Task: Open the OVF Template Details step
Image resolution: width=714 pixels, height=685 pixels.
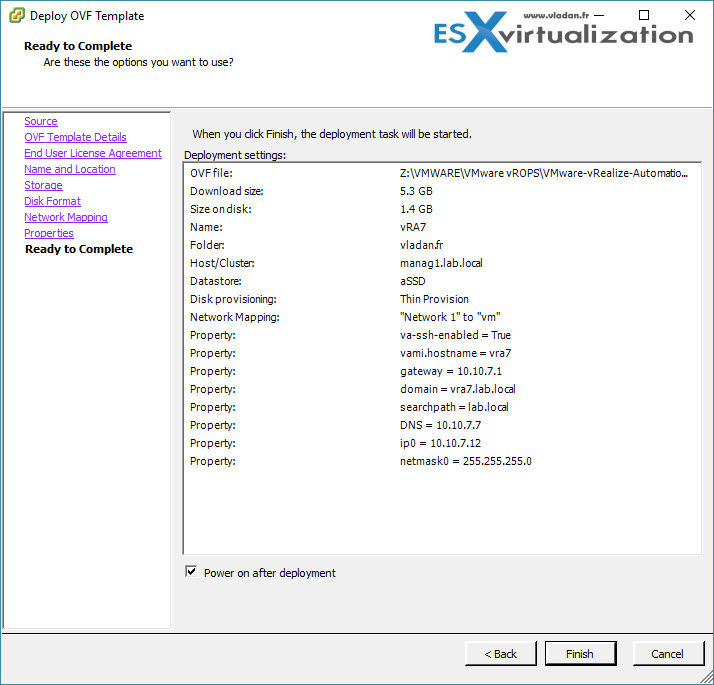Action: tap(76, 137)
